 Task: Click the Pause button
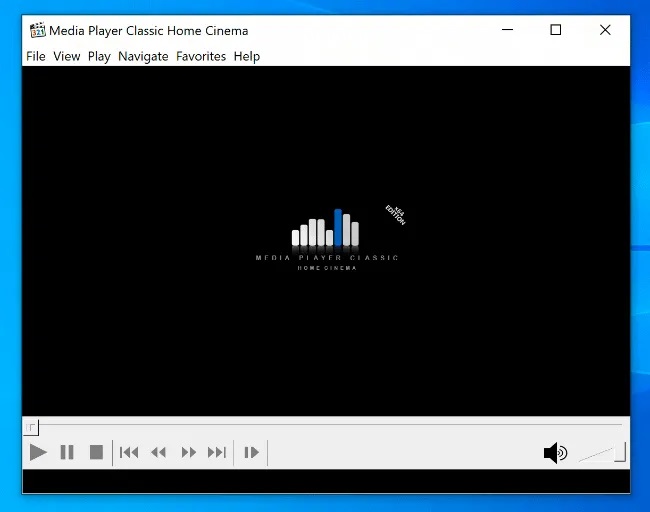click(67, 453)
